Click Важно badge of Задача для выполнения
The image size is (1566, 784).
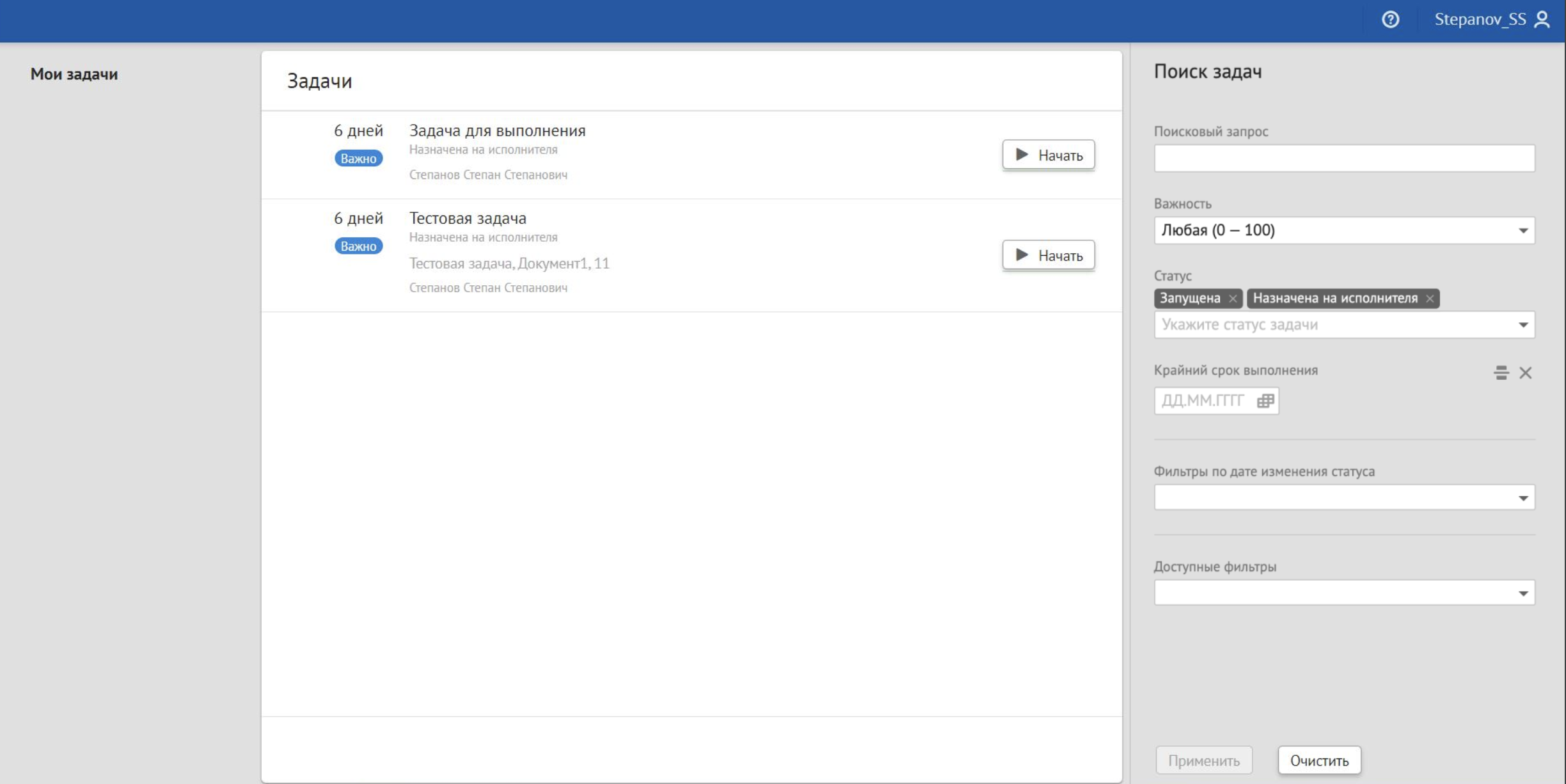tap(358, 159)
